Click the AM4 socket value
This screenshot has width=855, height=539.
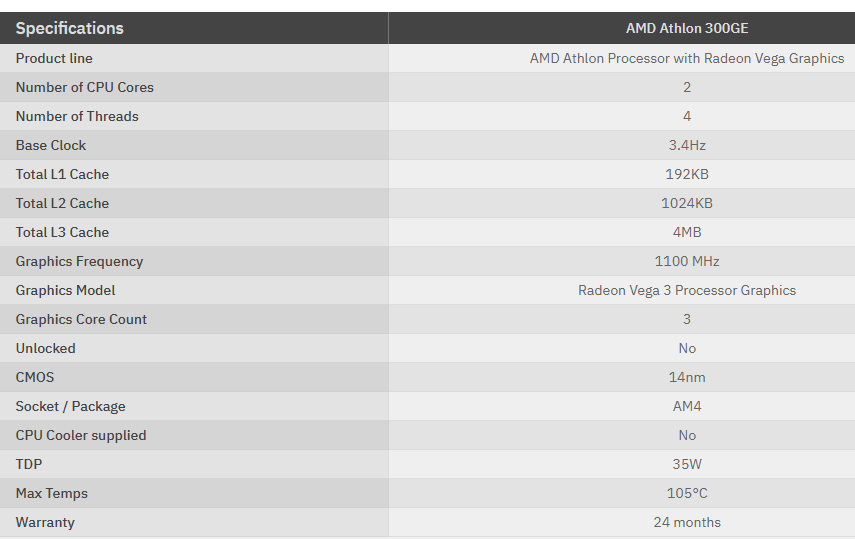687,406
